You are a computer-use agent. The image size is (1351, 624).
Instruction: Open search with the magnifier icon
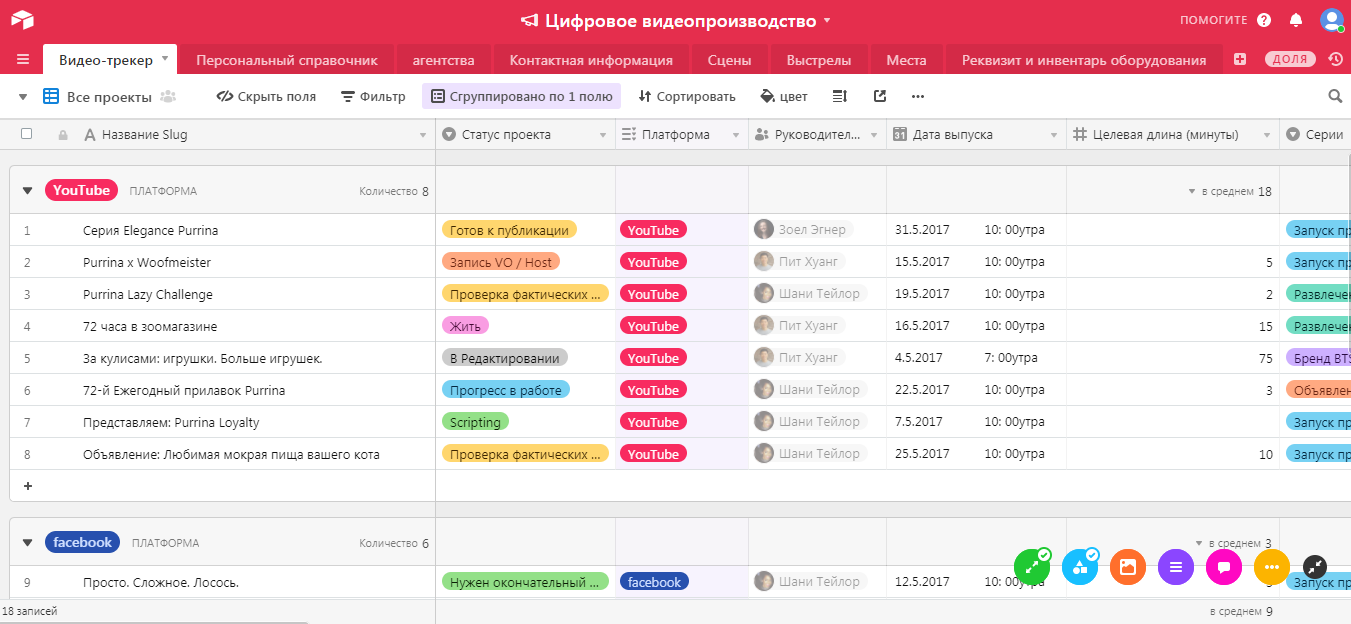(1335, 96)
